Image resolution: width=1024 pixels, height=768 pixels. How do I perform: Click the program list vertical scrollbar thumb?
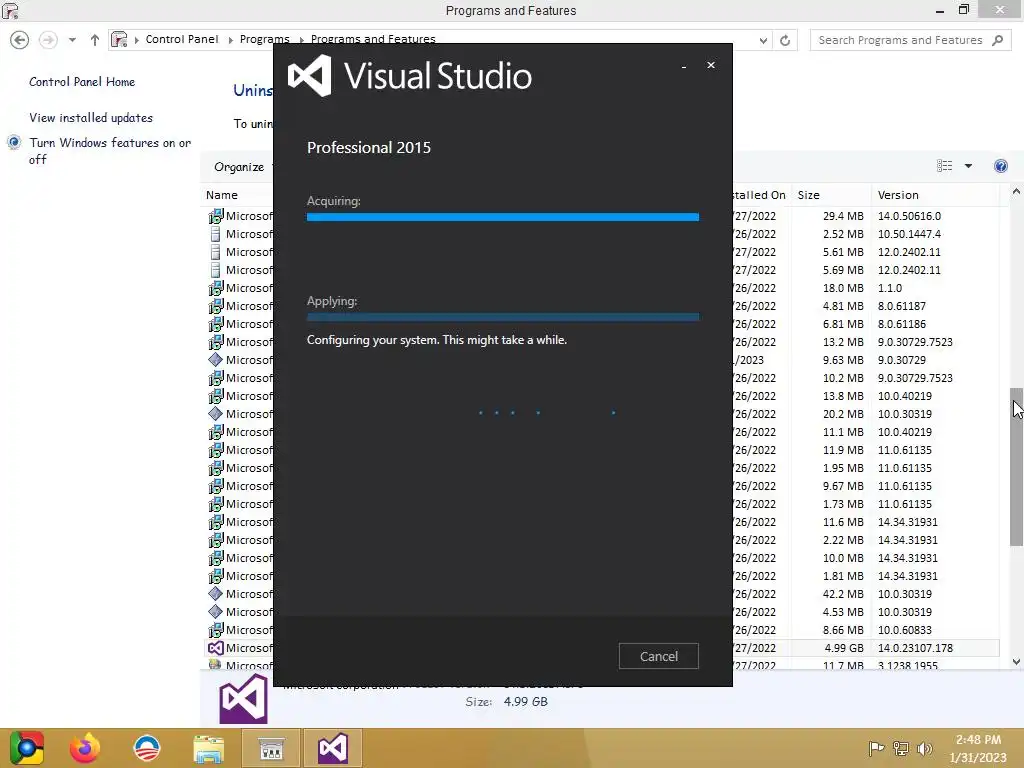click(1016, 467)
